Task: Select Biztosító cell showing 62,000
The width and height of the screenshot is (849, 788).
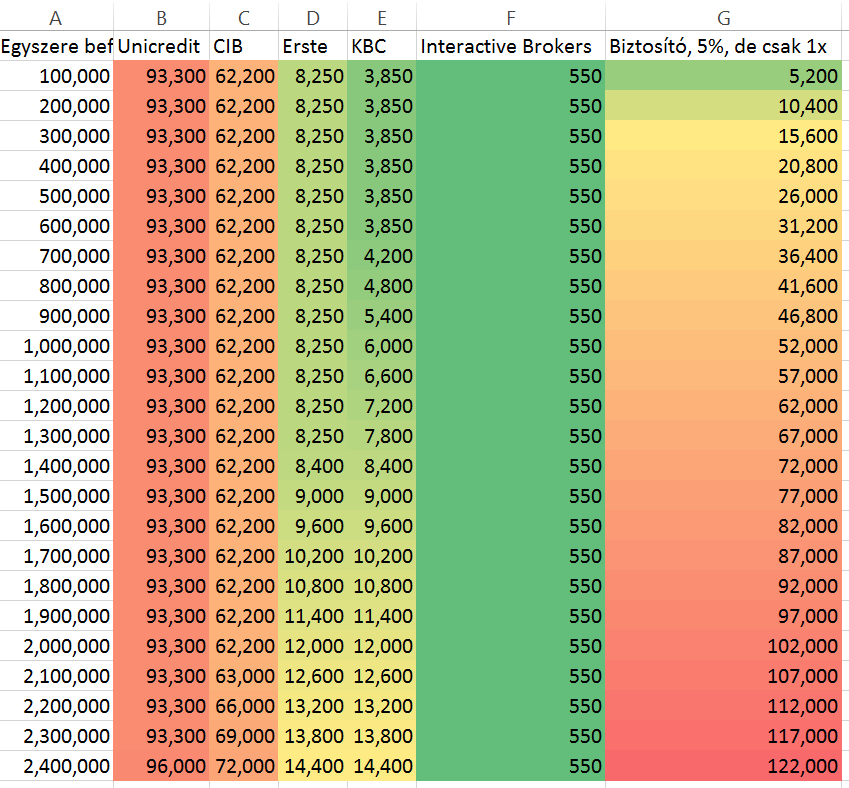Action: 723,406
